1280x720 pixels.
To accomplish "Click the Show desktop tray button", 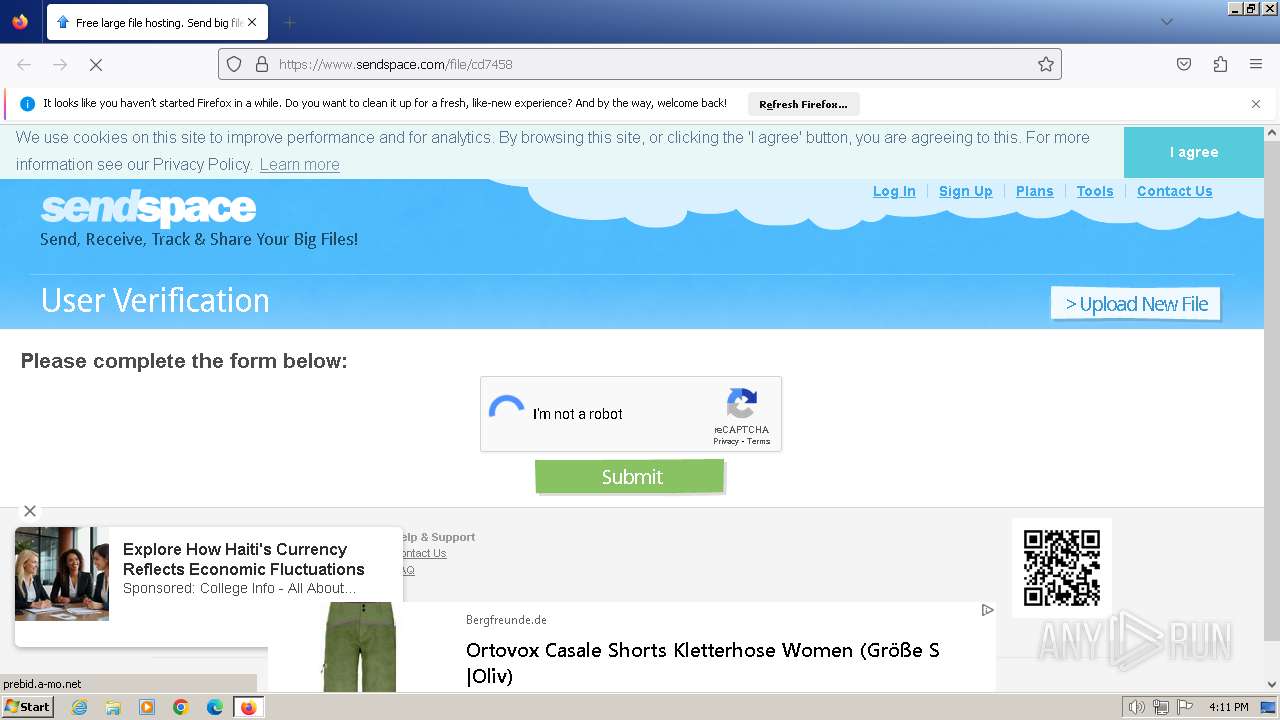I will [x=1268, y=707].
